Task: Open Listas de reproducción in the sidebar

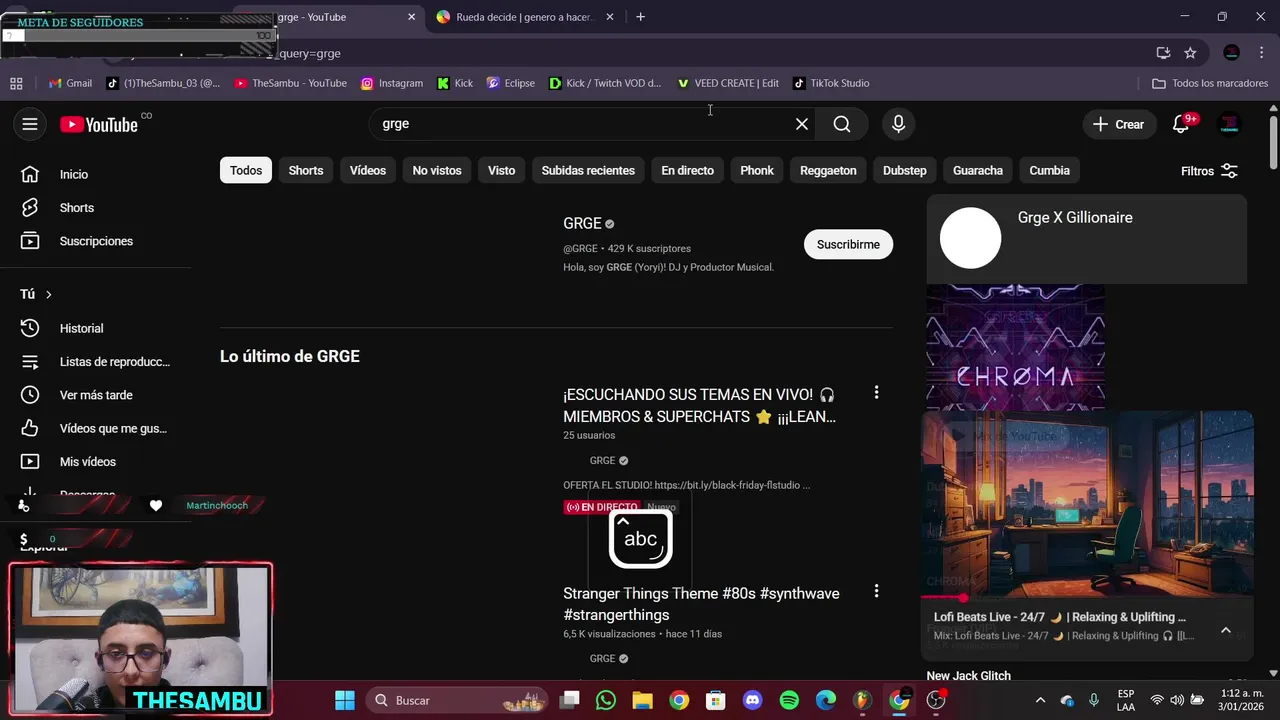Action: [114, 362]
